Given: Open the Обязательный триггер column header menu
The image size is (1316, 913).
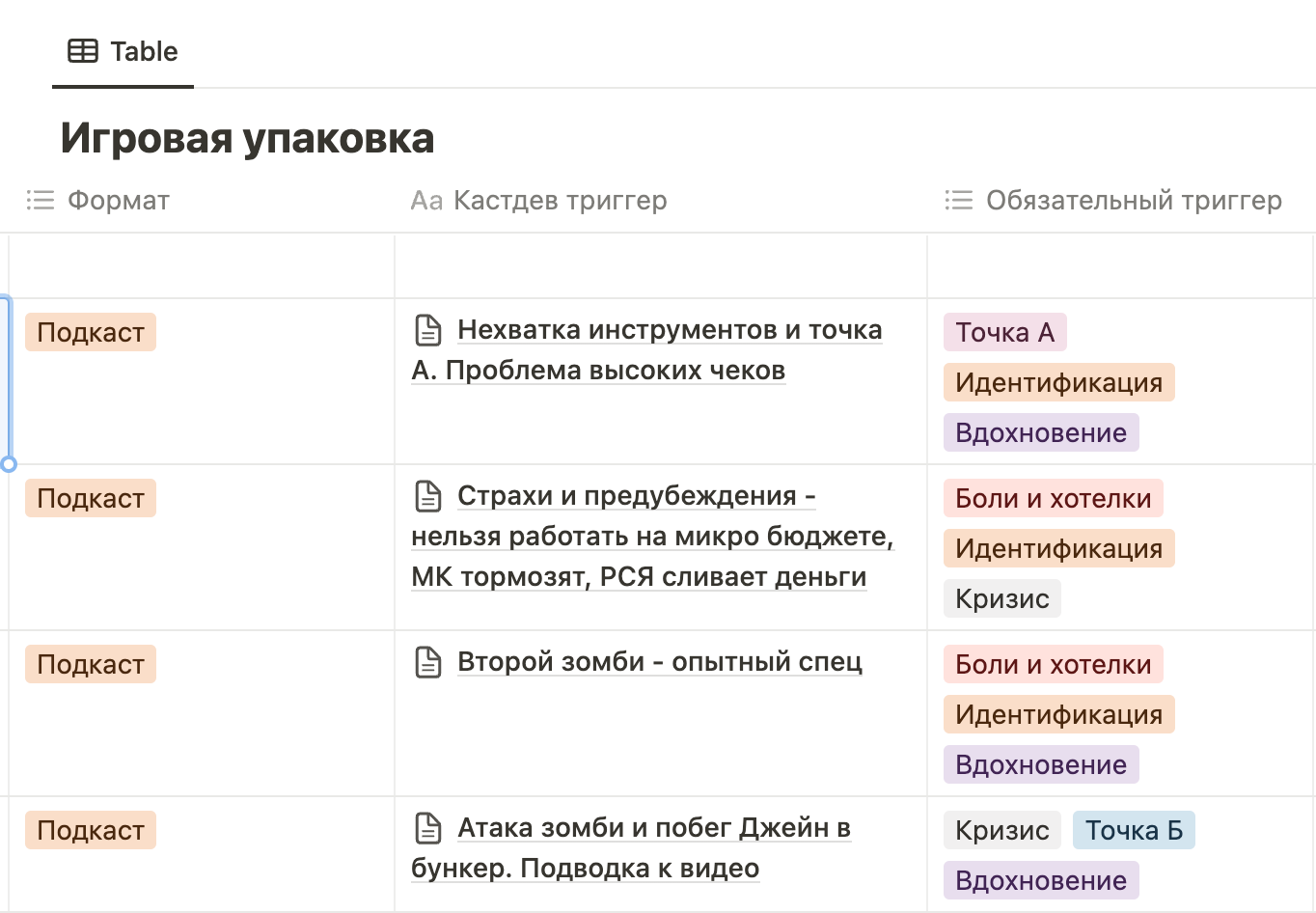Looking at the screenshot, I should coord(1133,200).
